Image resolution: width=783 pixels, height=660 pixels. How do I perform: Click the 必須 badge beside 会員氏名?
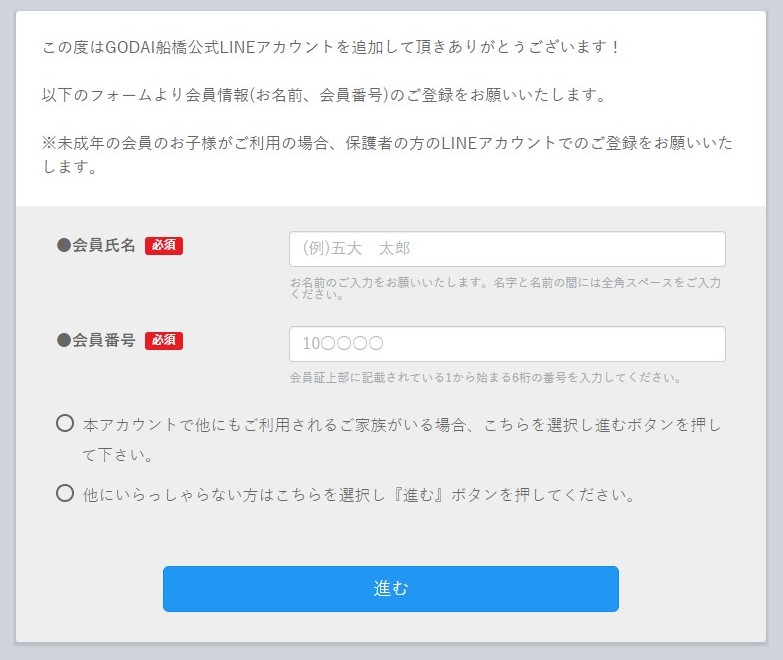(x=164, y=246)
